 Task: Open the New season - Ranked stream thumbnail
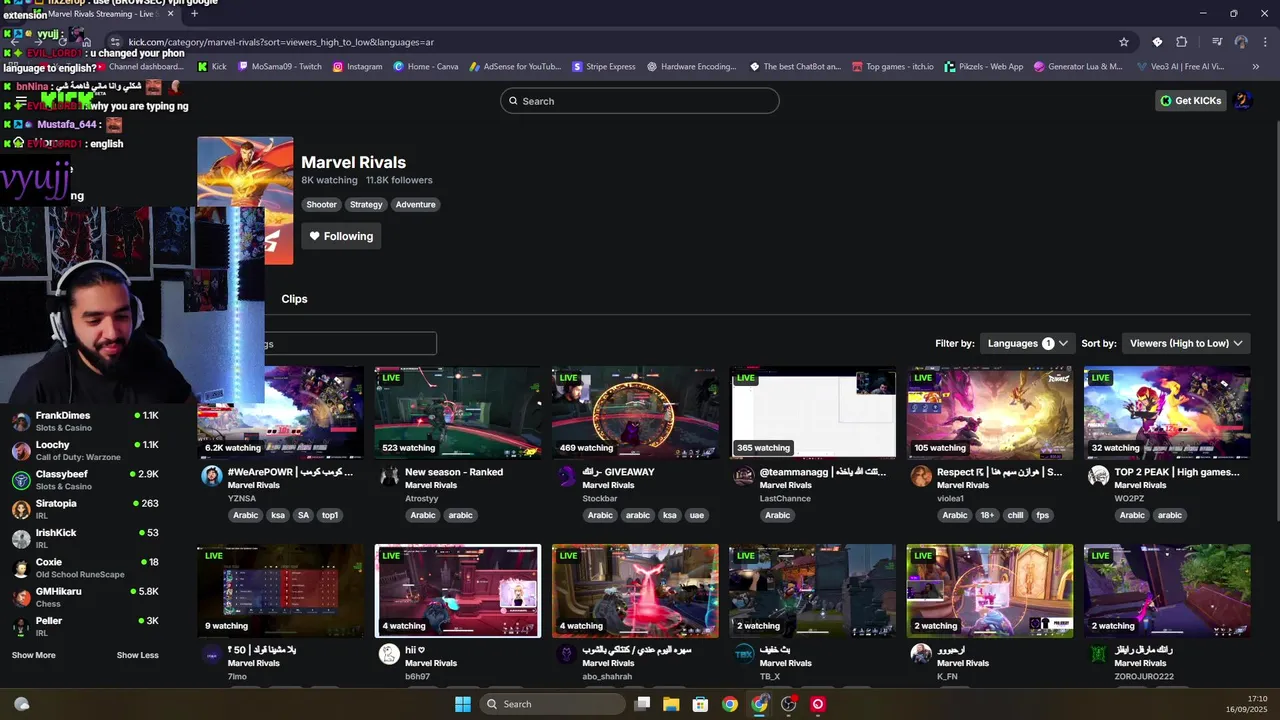457,412
